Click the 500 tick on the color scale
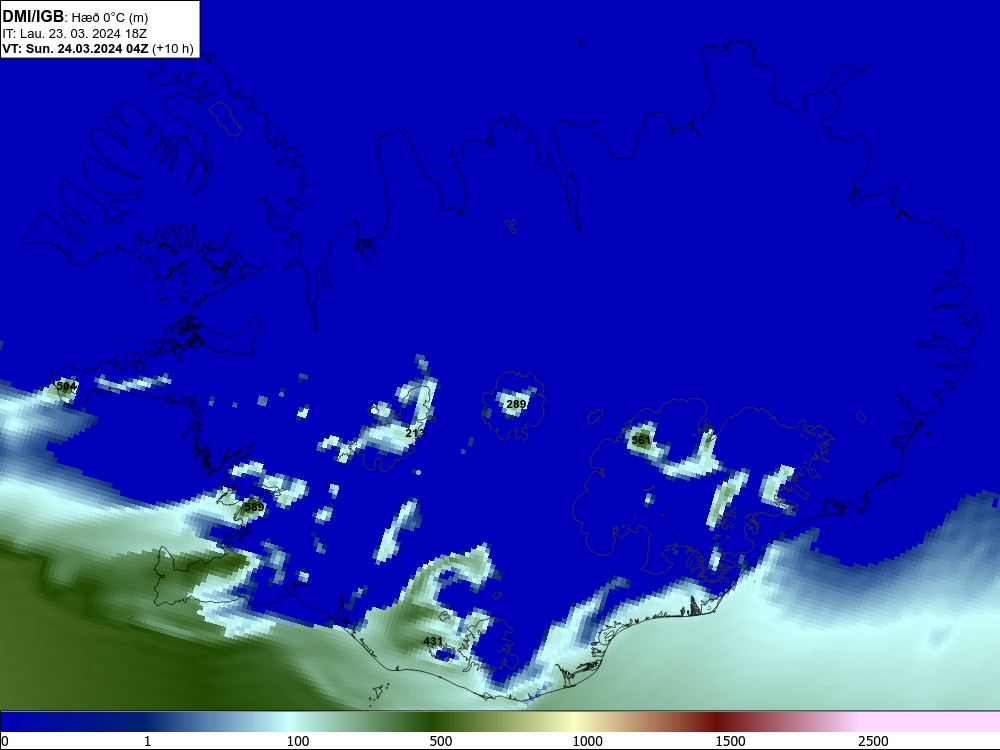This screenshot has height=750, width=1000. (x=441, y=740)
